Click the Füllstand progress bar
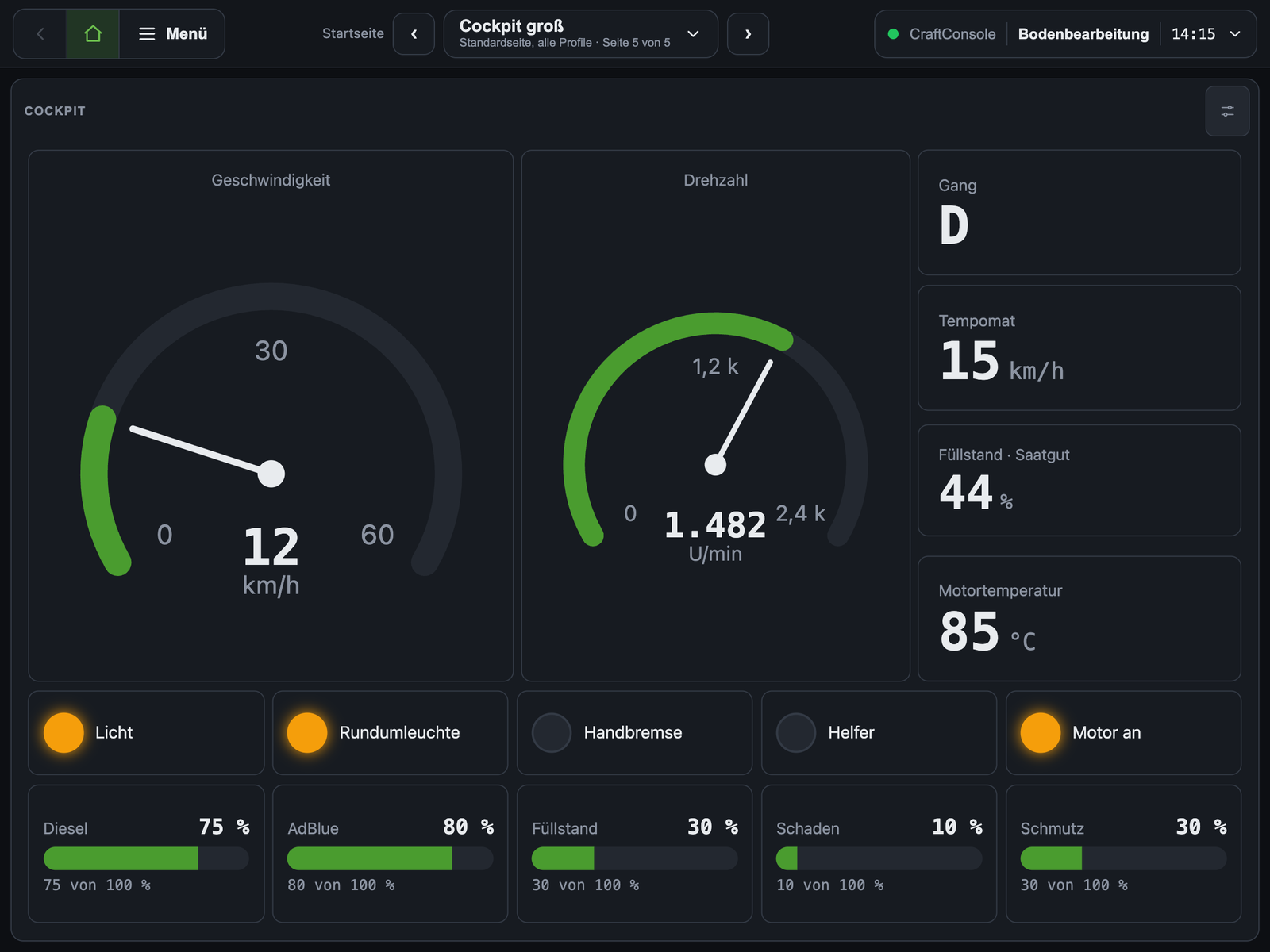 pyautogui.click(x=634, y=858)
